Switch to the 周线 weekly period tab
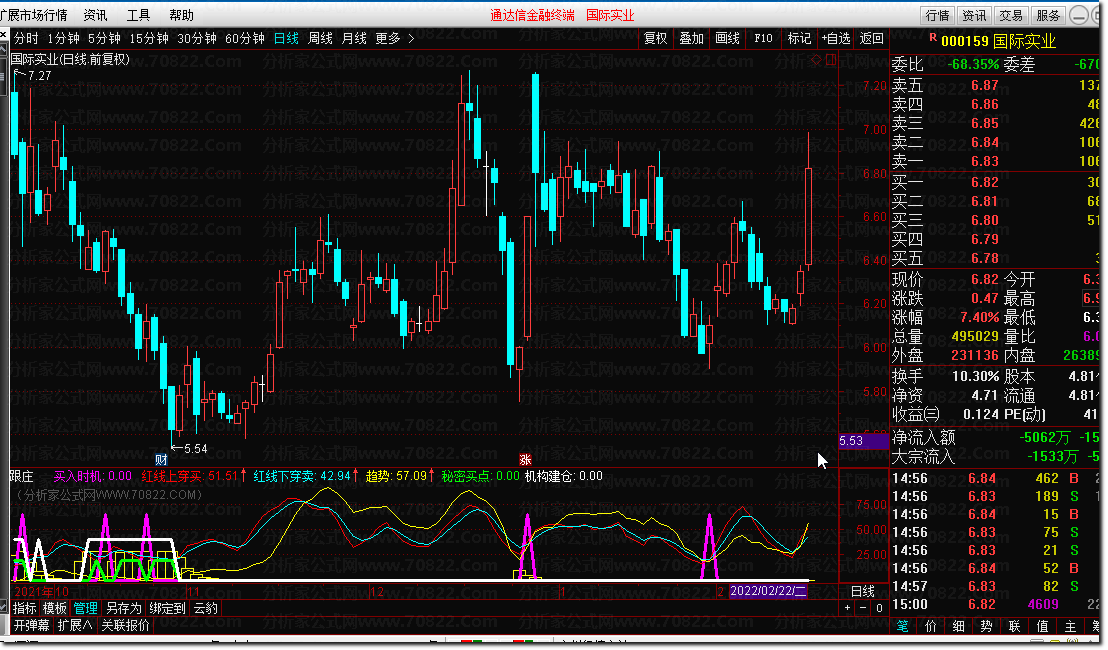Viewport: 1108px width, 650px height. click(x=320, y=38)
